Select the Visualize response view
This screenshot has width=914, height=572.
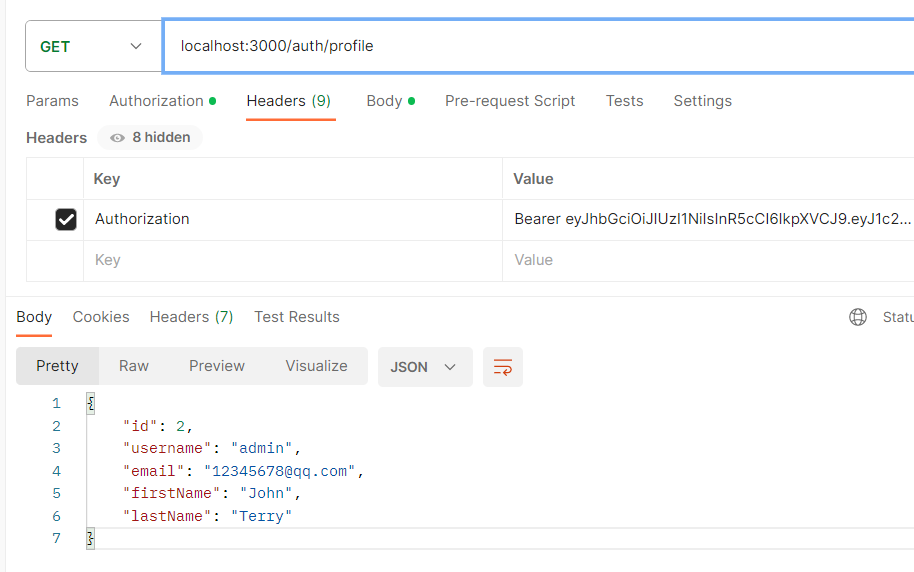click(316, 366)
